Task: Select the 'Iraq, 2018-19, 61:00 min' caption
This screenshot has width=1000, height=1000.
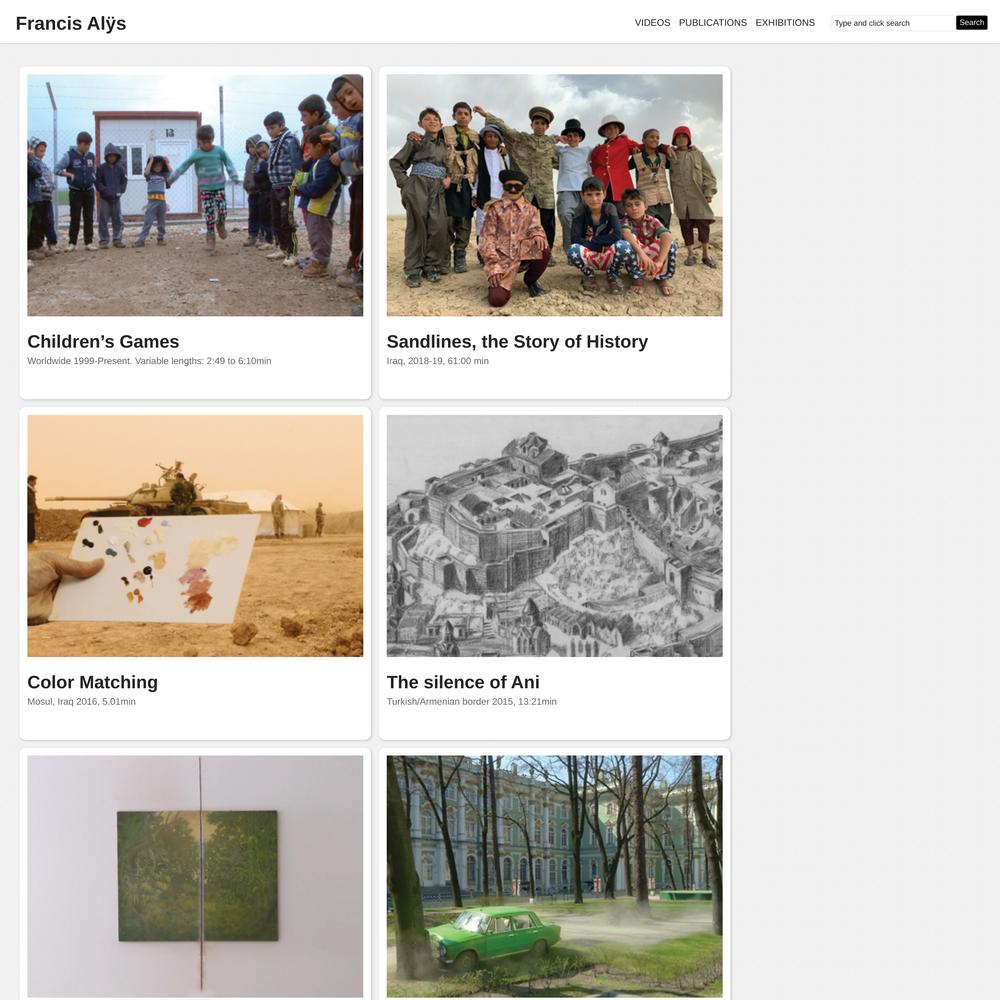Action: pos(438,361)
